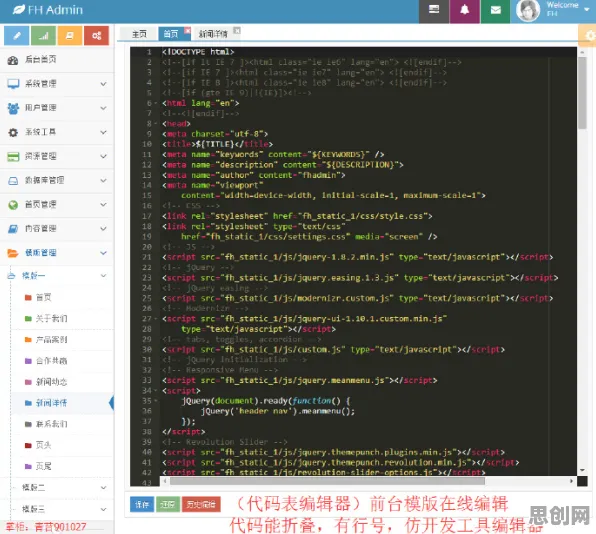Click the monitor icon beside 系统管理
This screenshot has height=534, width=596.
point(13,84)
